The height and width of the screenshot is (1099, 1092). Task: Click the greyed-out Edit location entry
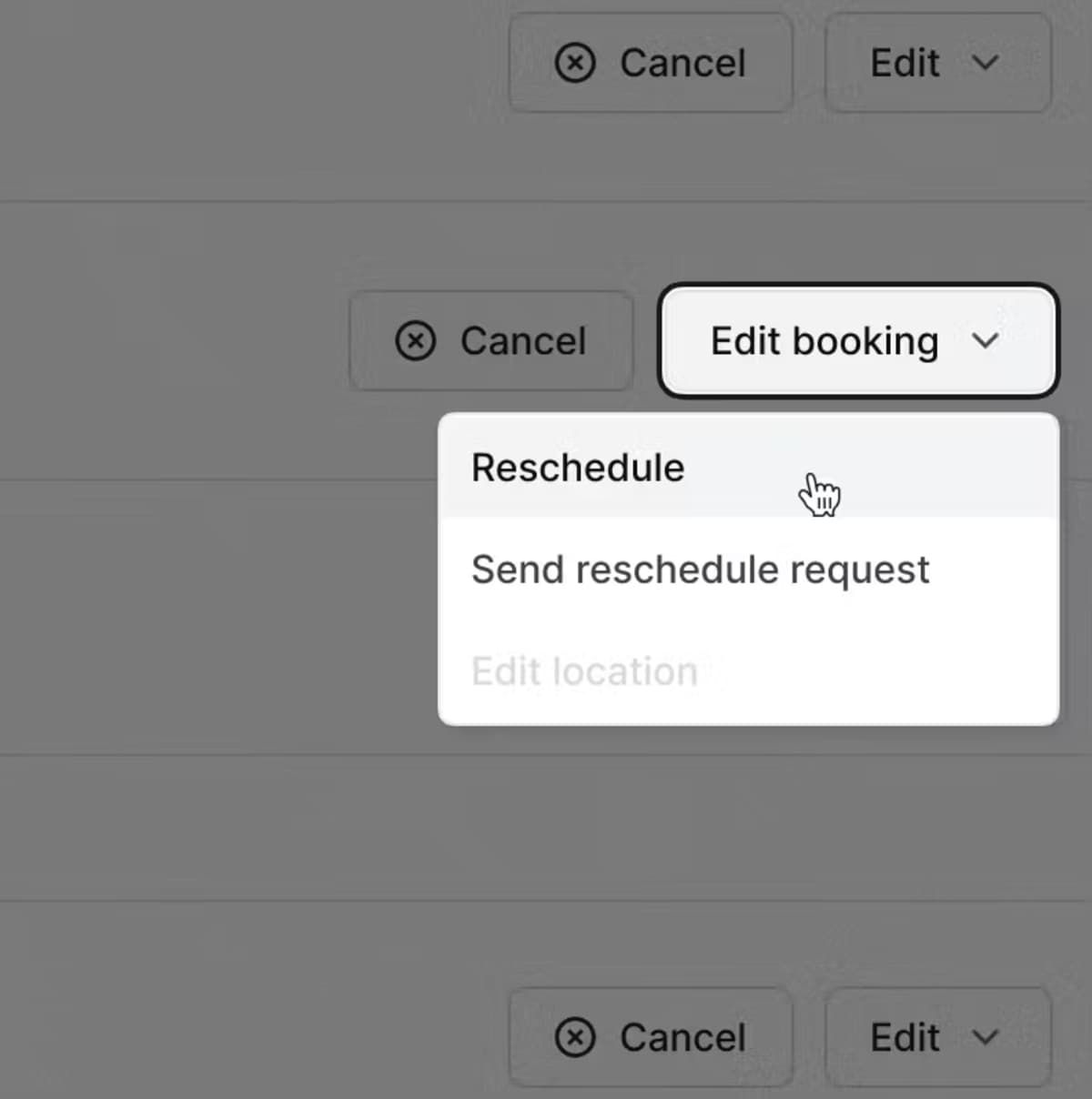(584, 671)
